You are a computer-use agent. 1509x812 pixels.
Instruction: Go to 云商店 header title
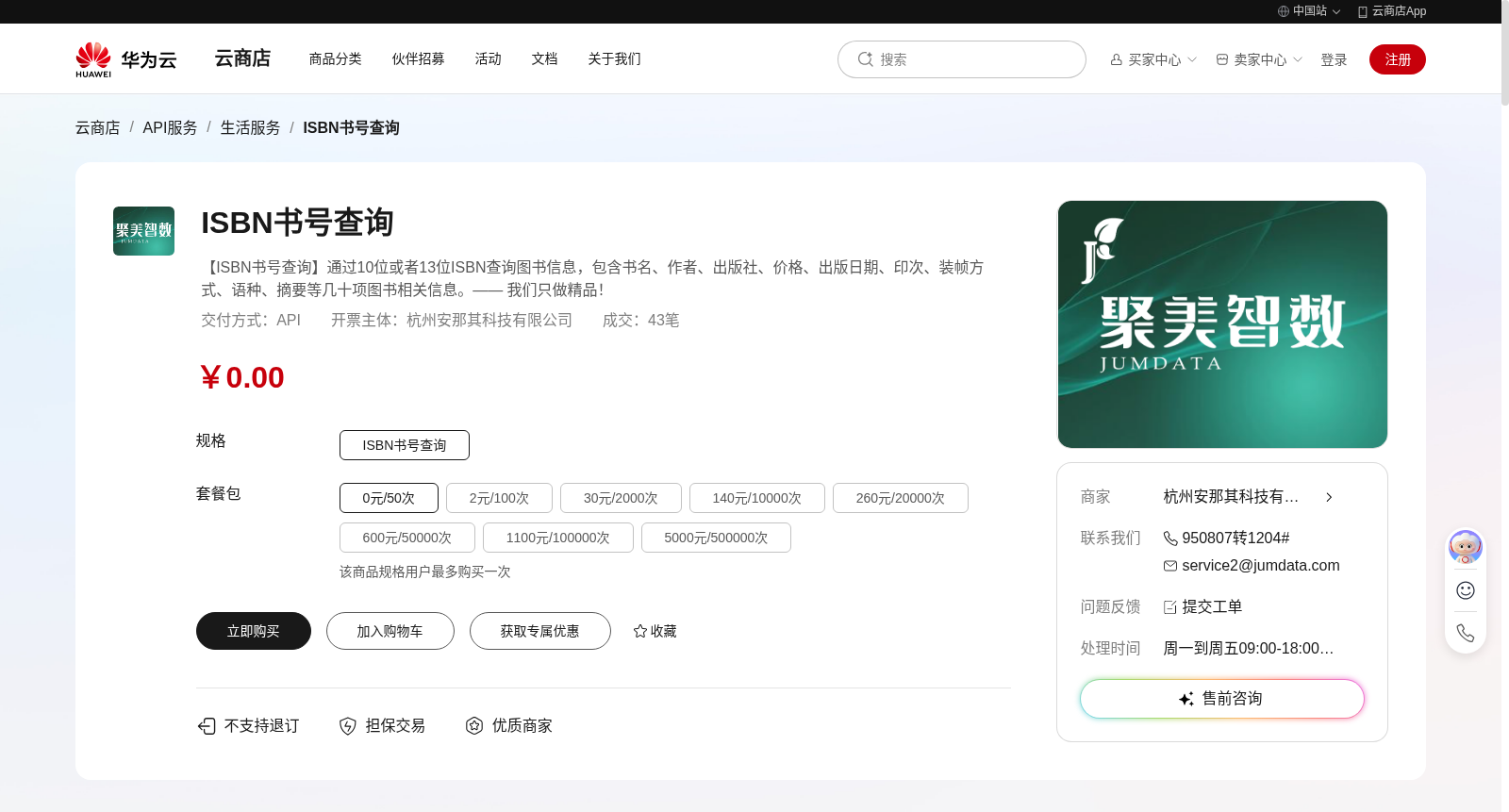tap(242, 58)
